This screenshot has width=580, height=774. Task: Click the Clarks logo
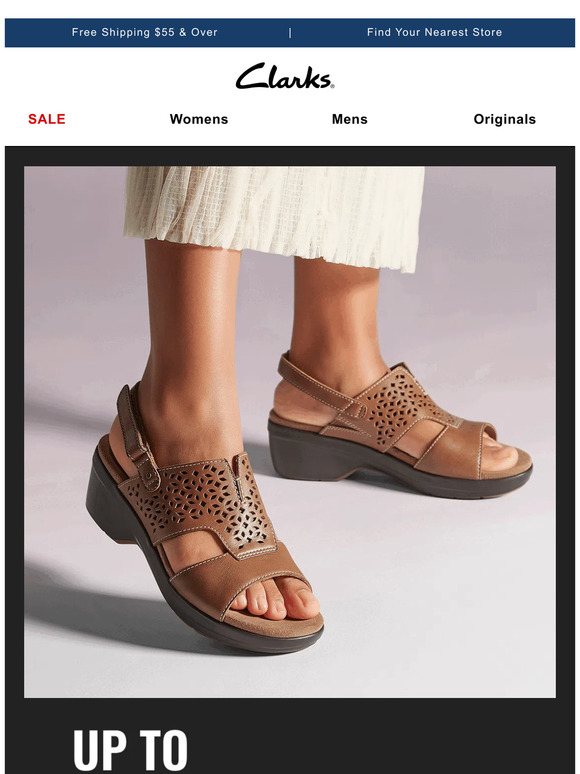[x=285, y=76]
